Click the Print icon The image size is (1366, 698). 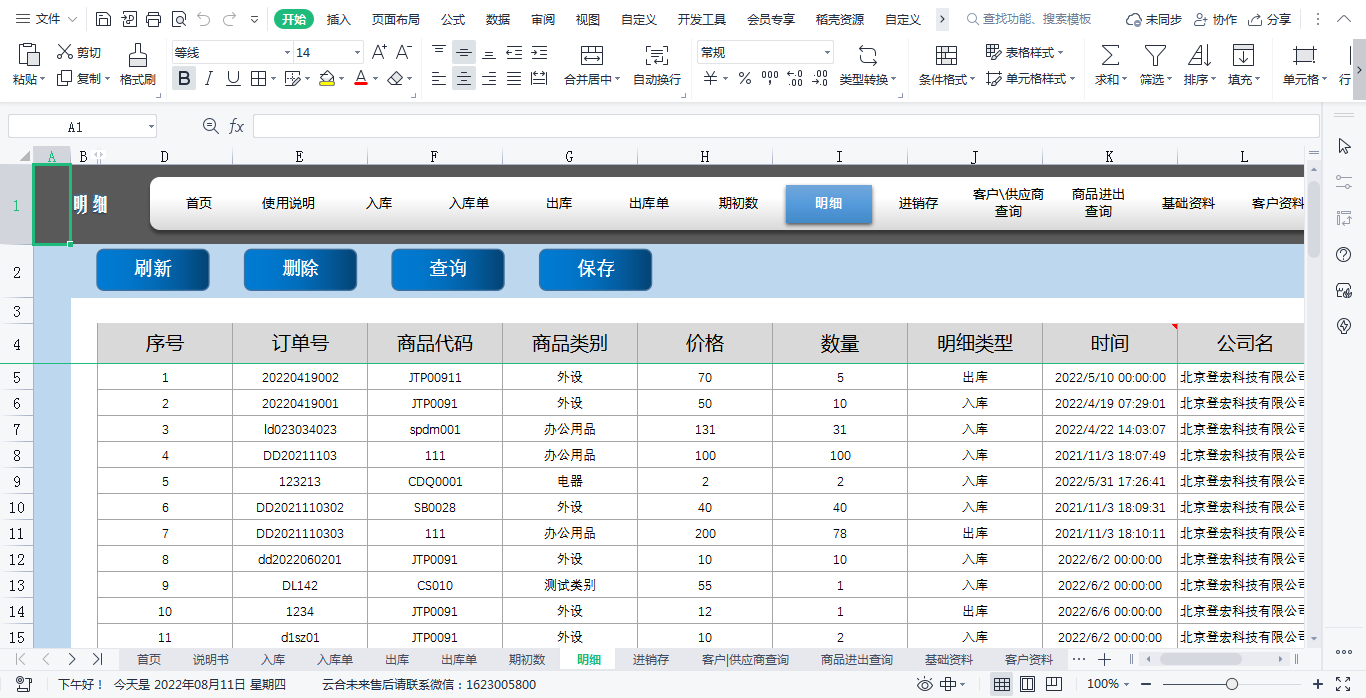pos(153,19)
